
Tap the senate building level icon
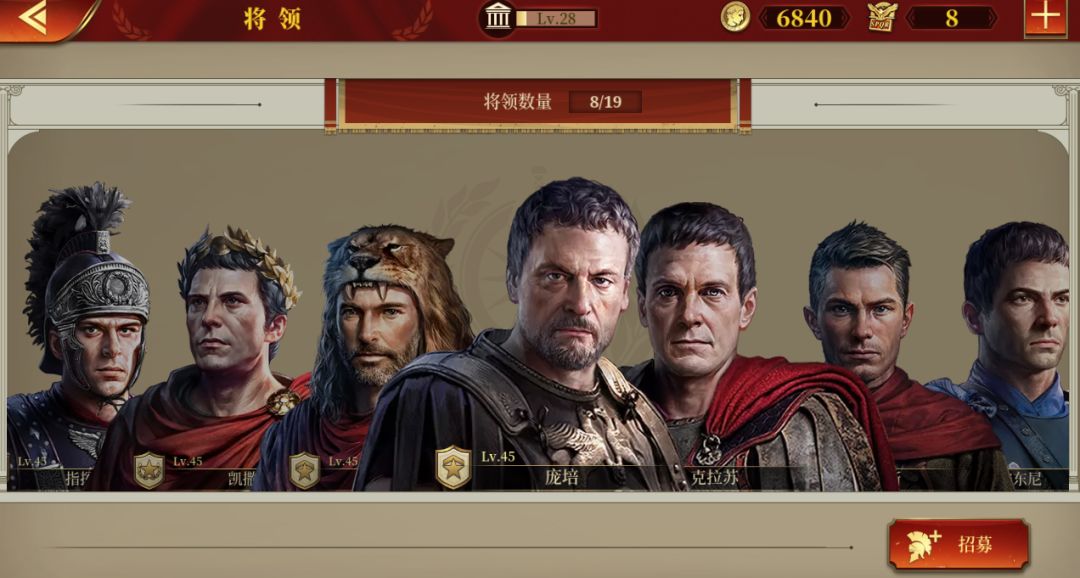click(496, 18)
